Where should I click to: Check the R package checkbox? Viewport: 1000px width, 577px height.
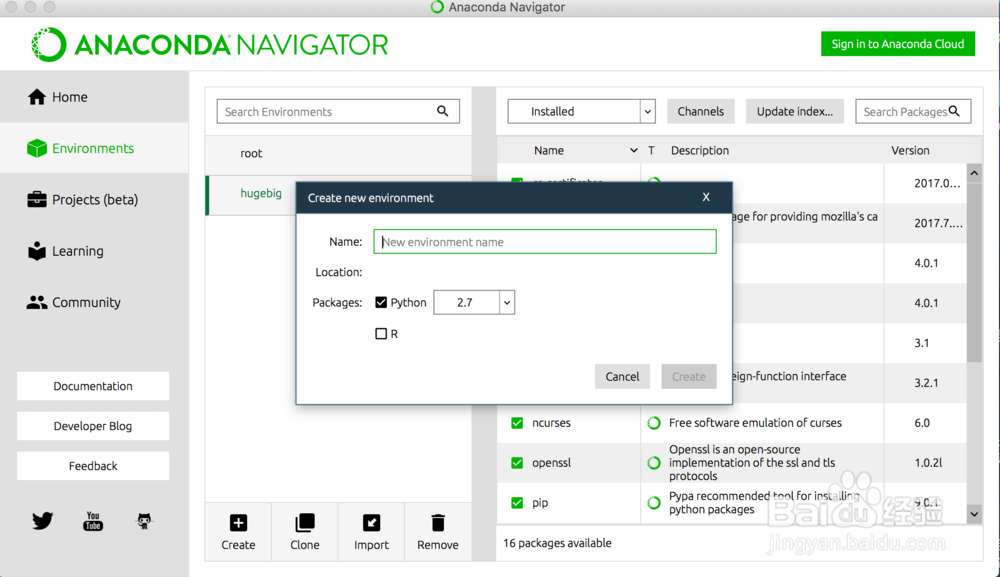(x=381, y=333)
